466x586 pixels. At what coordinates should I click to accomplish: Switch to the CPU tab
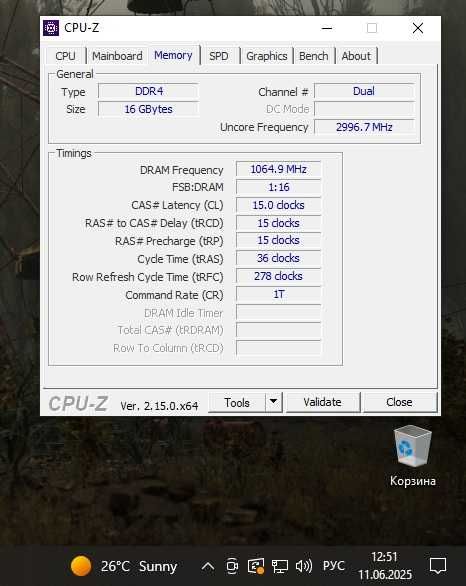[x=65, y=56]
